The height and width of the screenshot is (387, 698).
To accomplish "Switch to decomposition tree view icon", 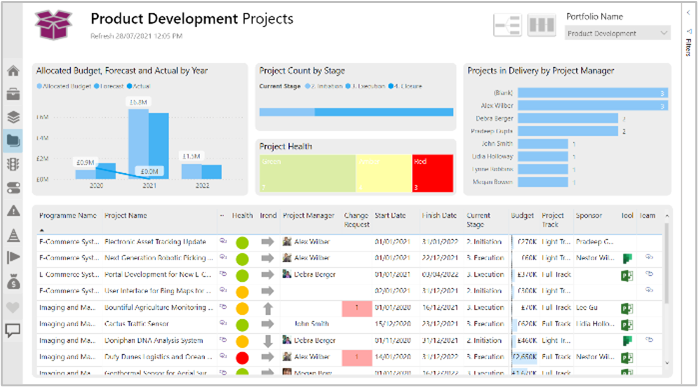I will [x=507, y=25].
